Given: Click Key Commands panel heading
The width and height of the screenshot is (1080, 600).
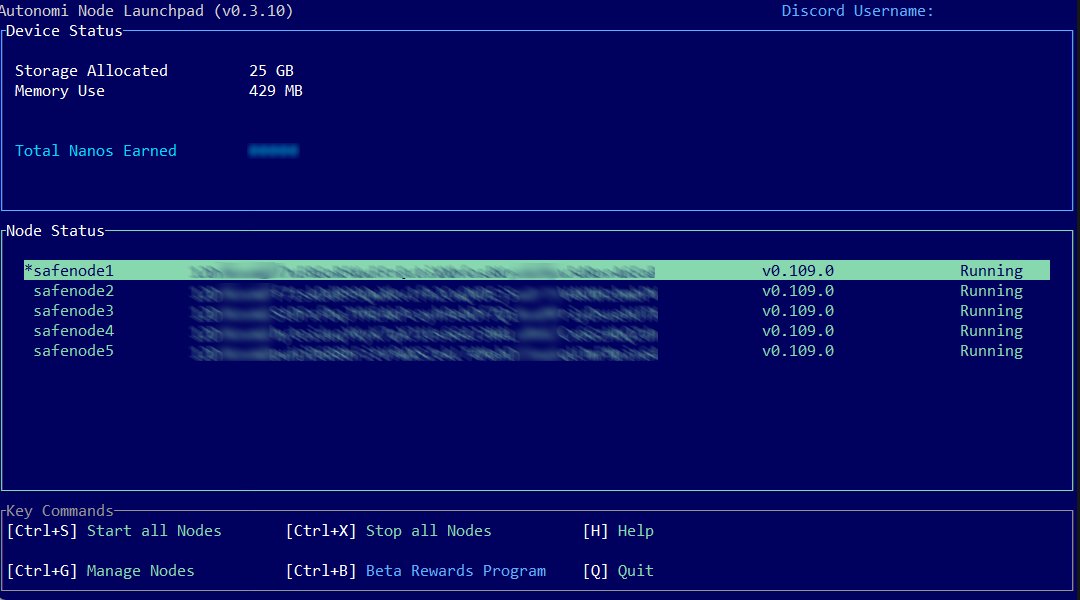Looking at the screenshot, I should point(60,510).
